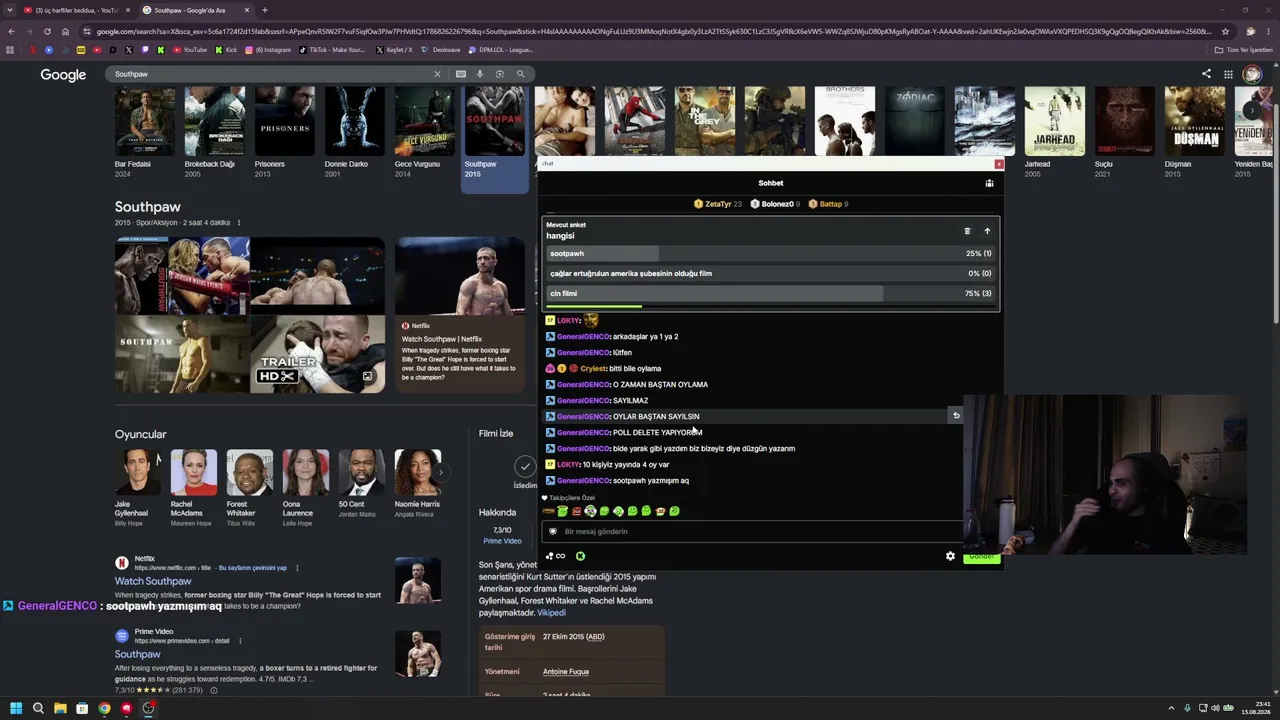Start Google voice search microphone
1280x720 pixels.
click(480, 74)
